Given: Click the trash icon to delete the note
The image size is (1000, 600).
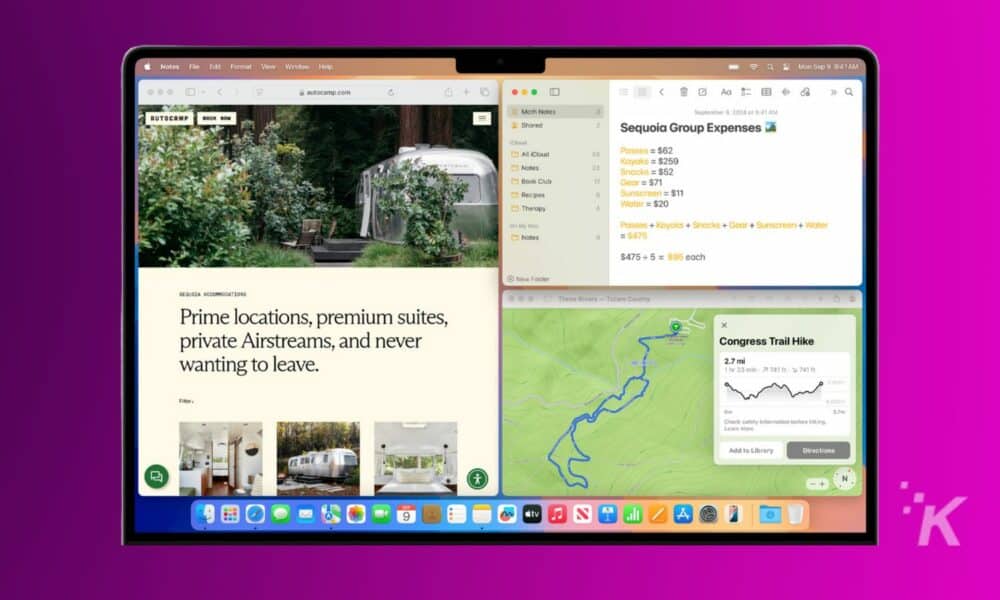Looking at the screenshot, I should click(x=684, y=91).
